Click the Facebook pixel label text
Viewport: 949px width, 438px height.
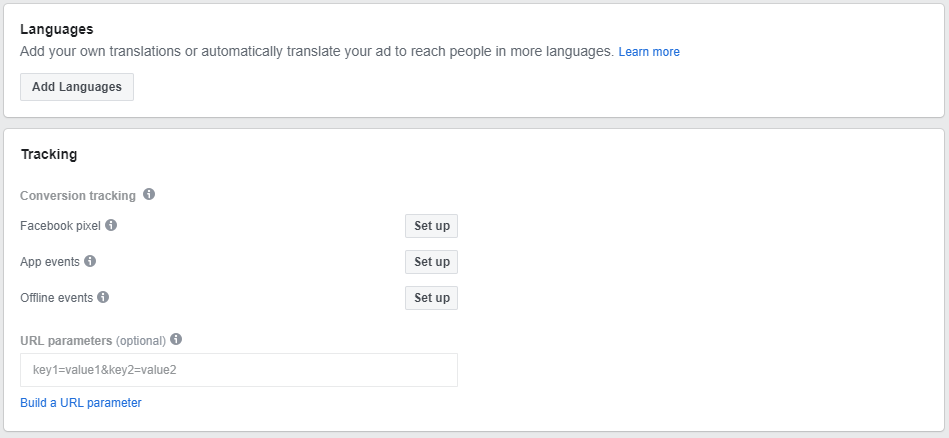pyautogui.click(x=60, y=226)
